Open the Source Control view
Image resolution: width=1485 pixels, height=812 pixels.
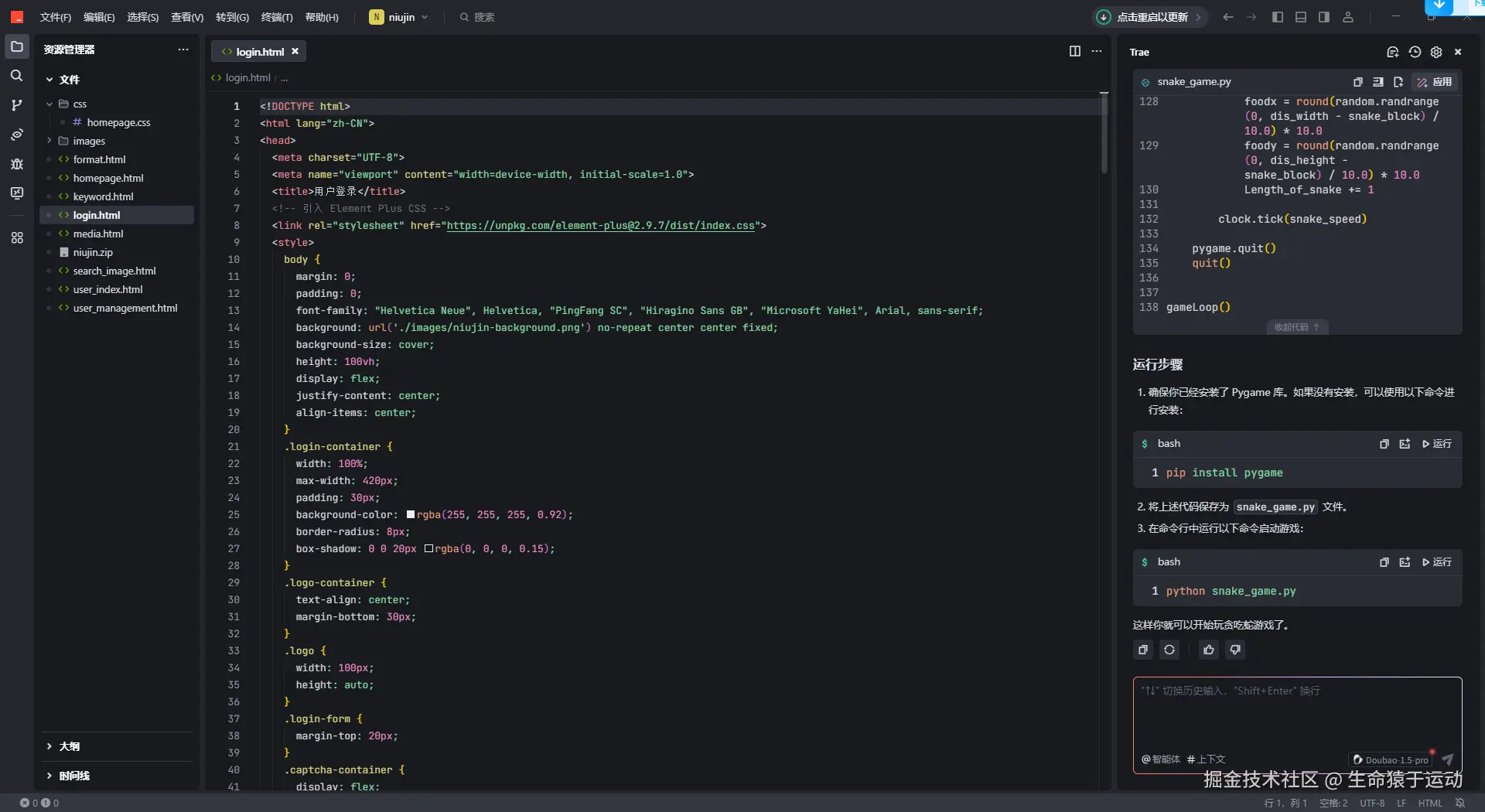17,105
